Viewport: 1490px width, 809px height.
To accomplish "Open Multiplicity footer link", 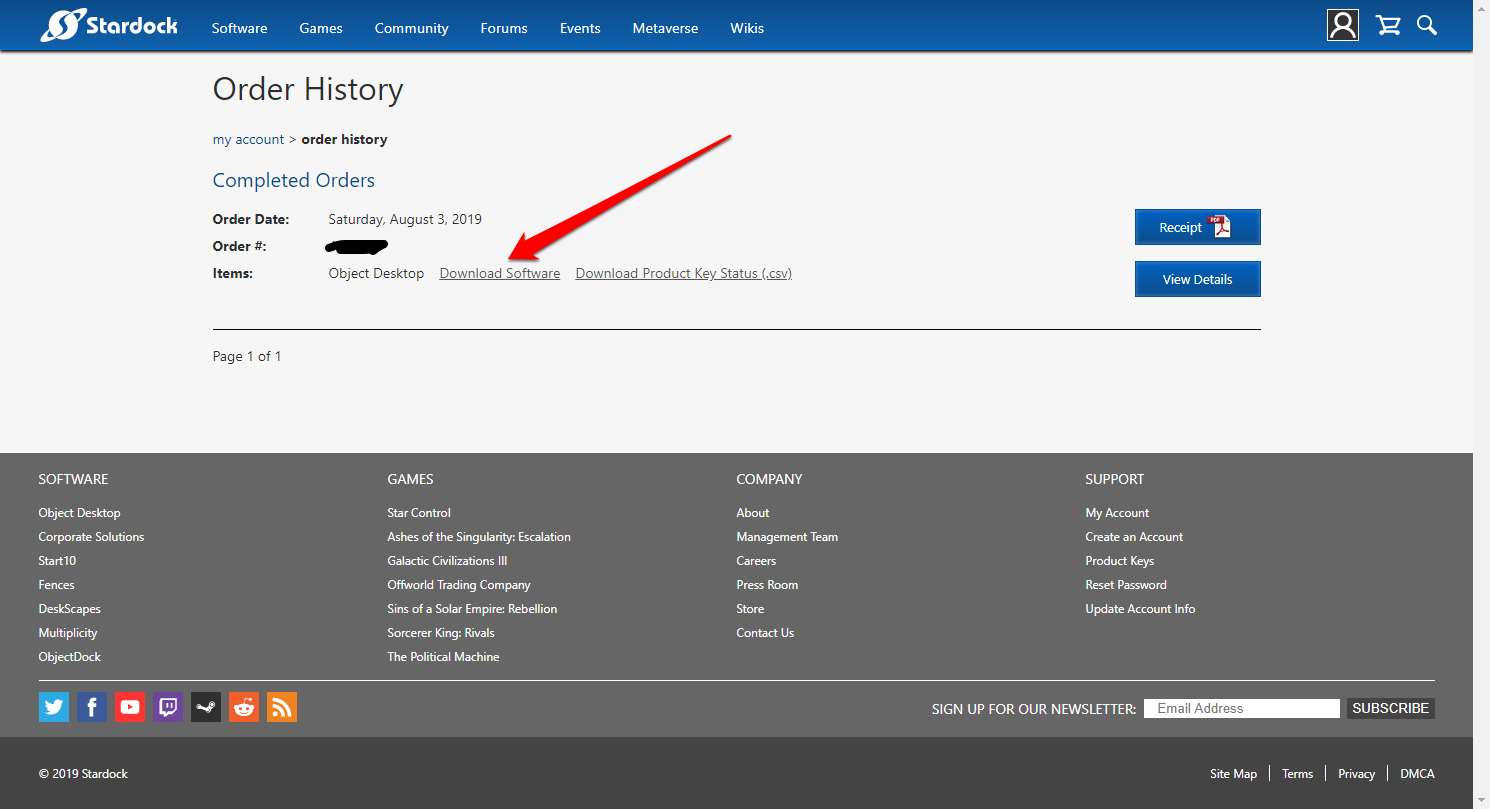I will [x=68, y=633].
